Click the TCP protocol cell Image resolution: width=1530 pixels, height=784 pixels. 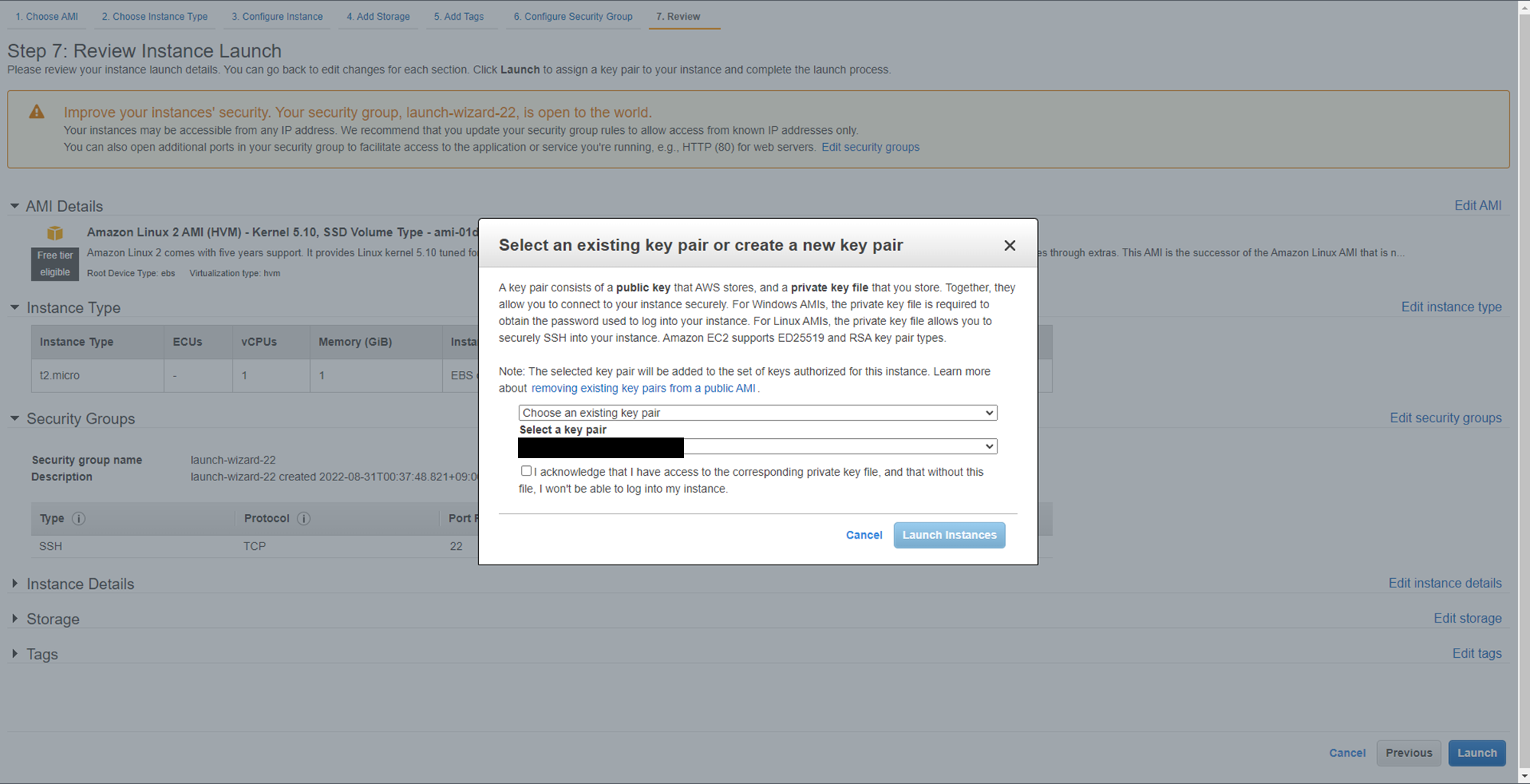click(255, 547)
